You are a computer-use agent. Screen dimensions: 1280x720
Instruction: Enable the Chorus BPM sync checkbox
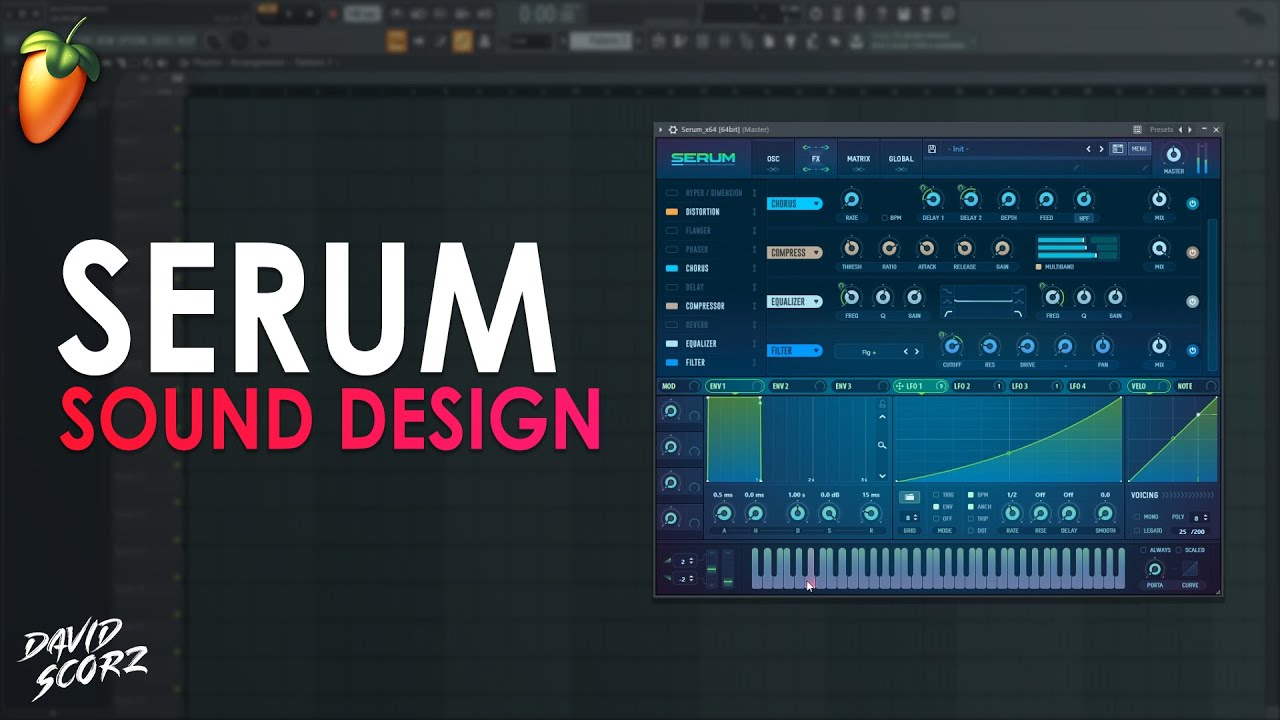[x=884, y=217]
